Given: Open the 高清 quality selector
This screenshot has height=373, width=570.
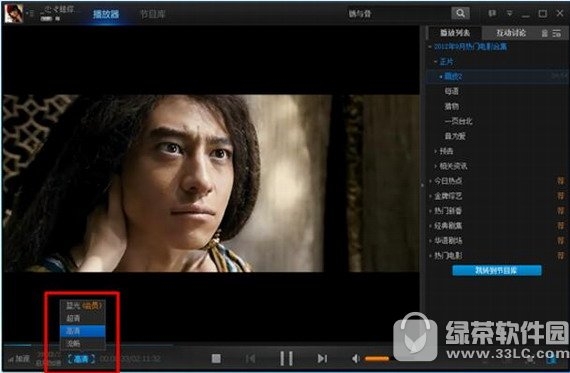Looking at the screenshot, I should (81, 359).
